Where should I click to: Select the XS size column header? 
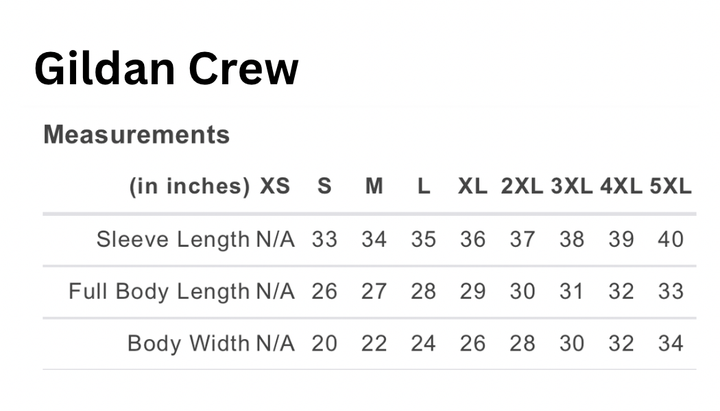coord(275,187)
